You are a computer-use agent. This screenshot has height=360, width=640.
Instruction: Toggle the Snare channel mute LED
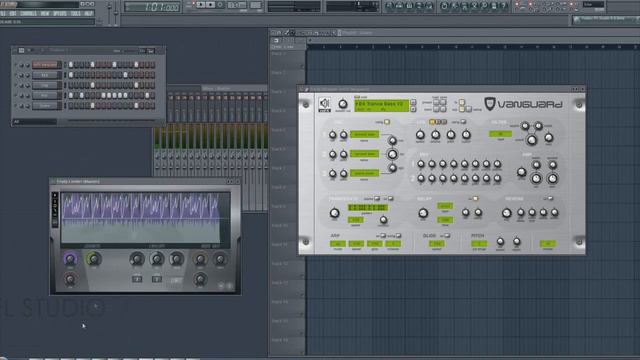click(x=16, y=106)
